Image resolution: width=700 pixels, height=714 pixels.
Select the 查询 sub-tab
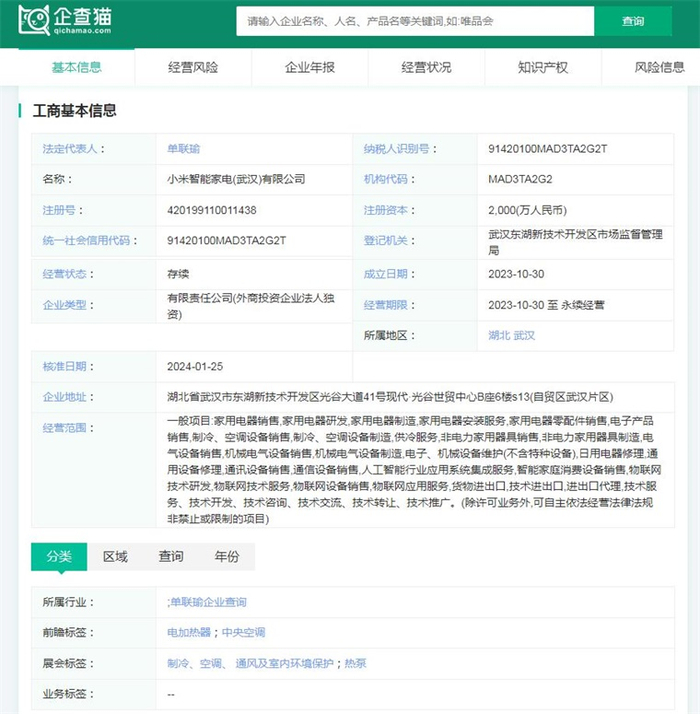coord(171,556)
